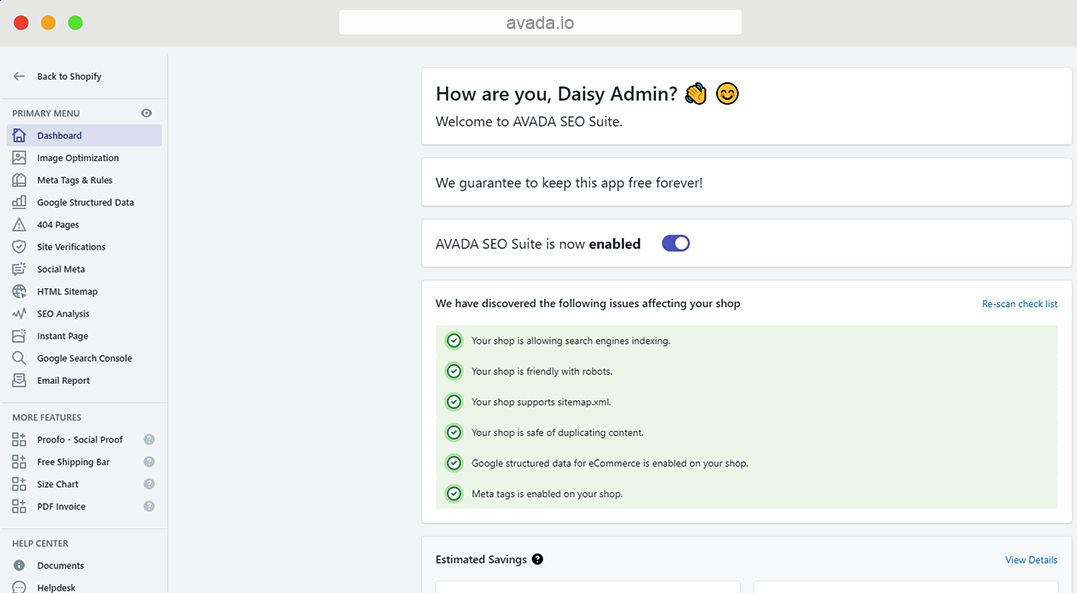
Task: Click the Estimated Savings info badge
Action: [x=537, y=559]
